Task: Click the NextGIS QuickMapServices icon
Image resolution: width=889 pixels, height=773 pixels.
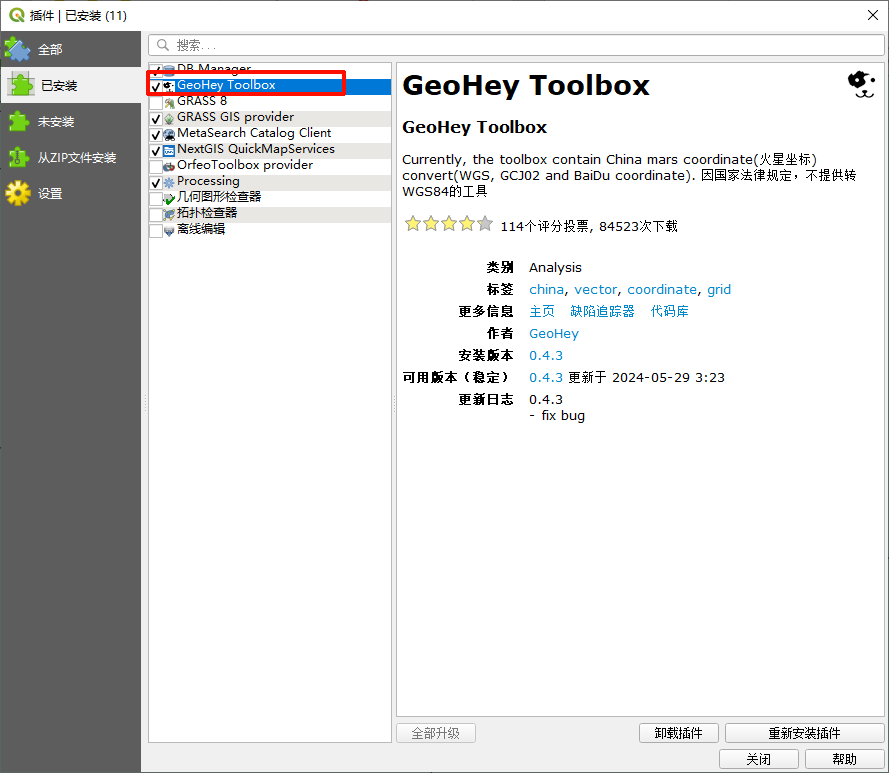Action: [169, 151]
